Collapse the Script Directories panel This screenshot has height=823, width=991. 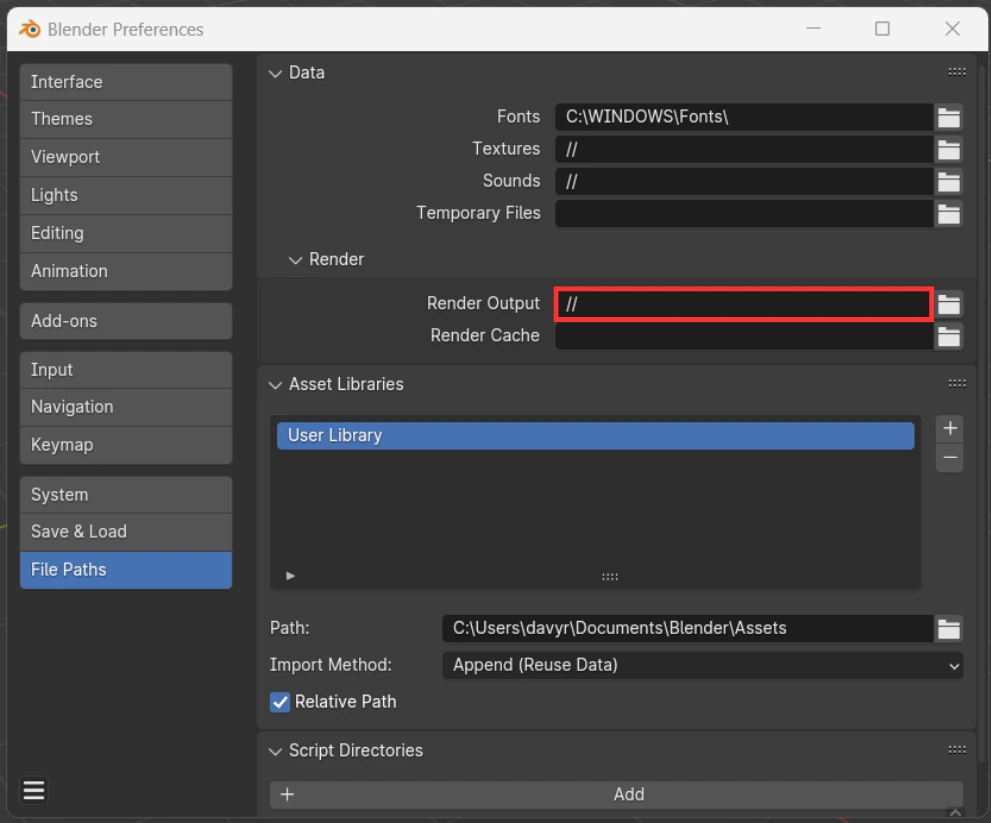click(x=275, y=752)
